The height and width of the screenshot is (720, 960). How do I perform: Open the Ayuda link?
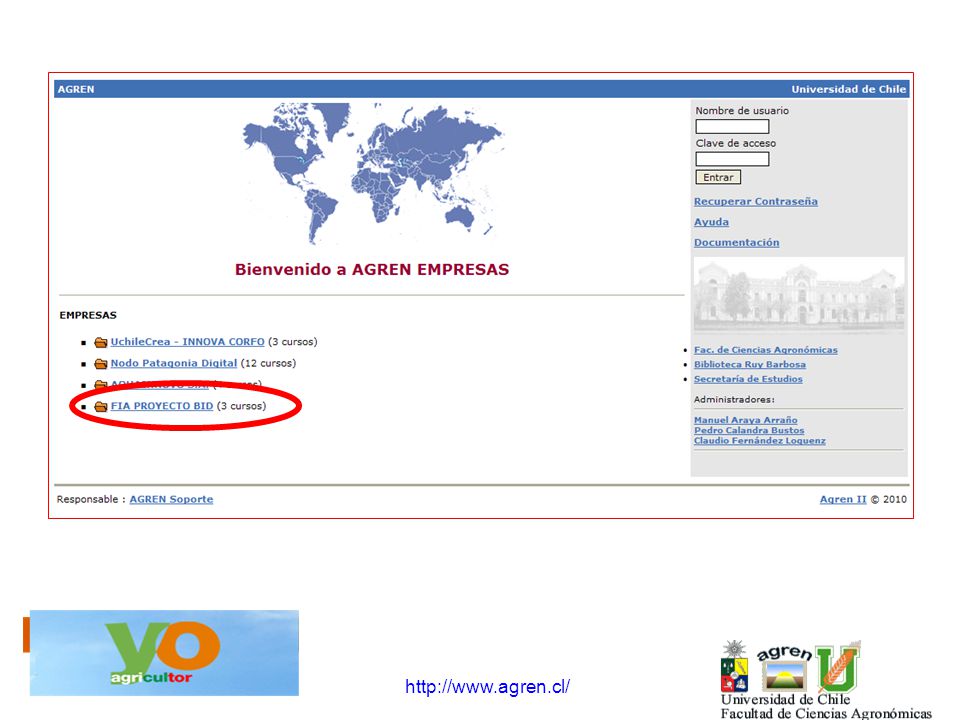pos(711,222)
